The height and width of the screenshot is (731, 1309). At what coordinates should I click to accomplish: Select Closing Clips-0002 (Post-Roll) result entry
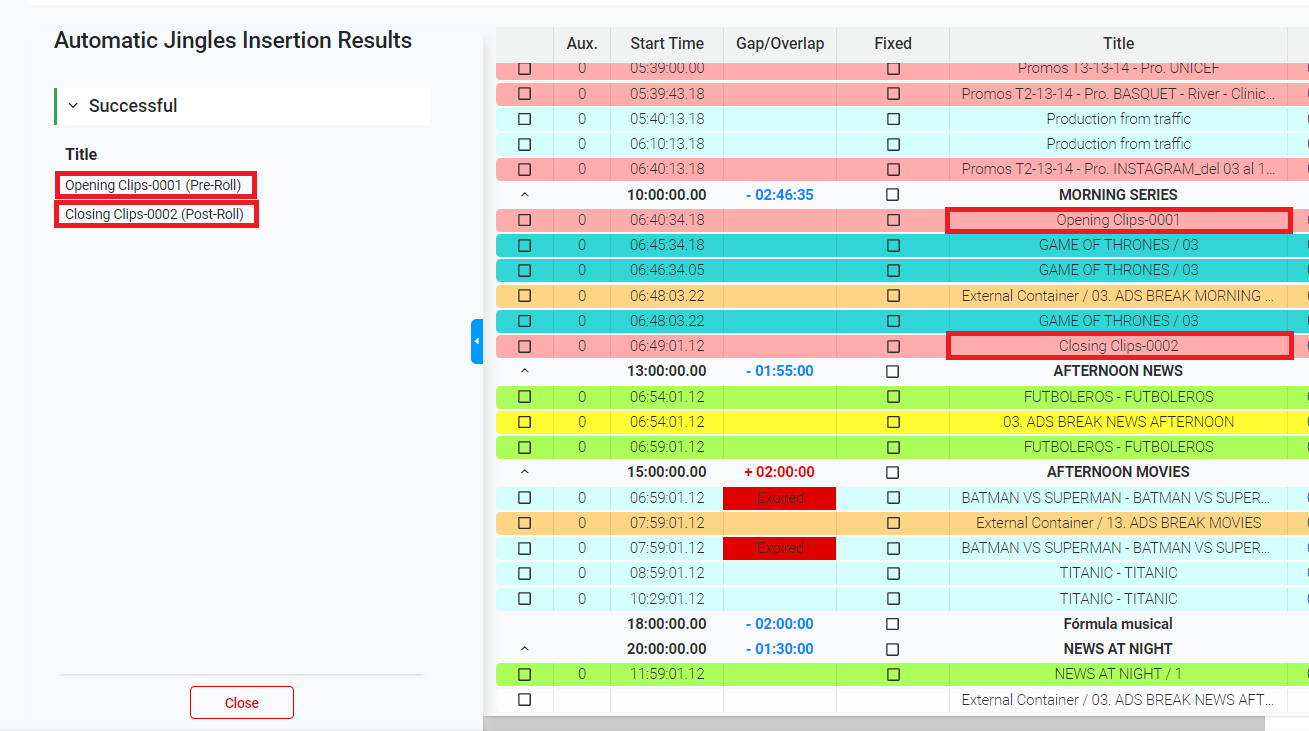(x=155, y=214)
